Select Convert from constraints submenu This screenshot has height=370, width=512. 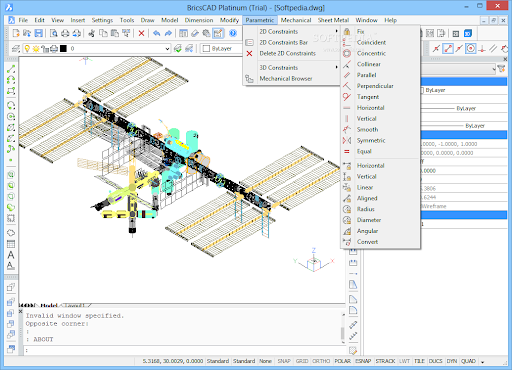click(367, 242)
